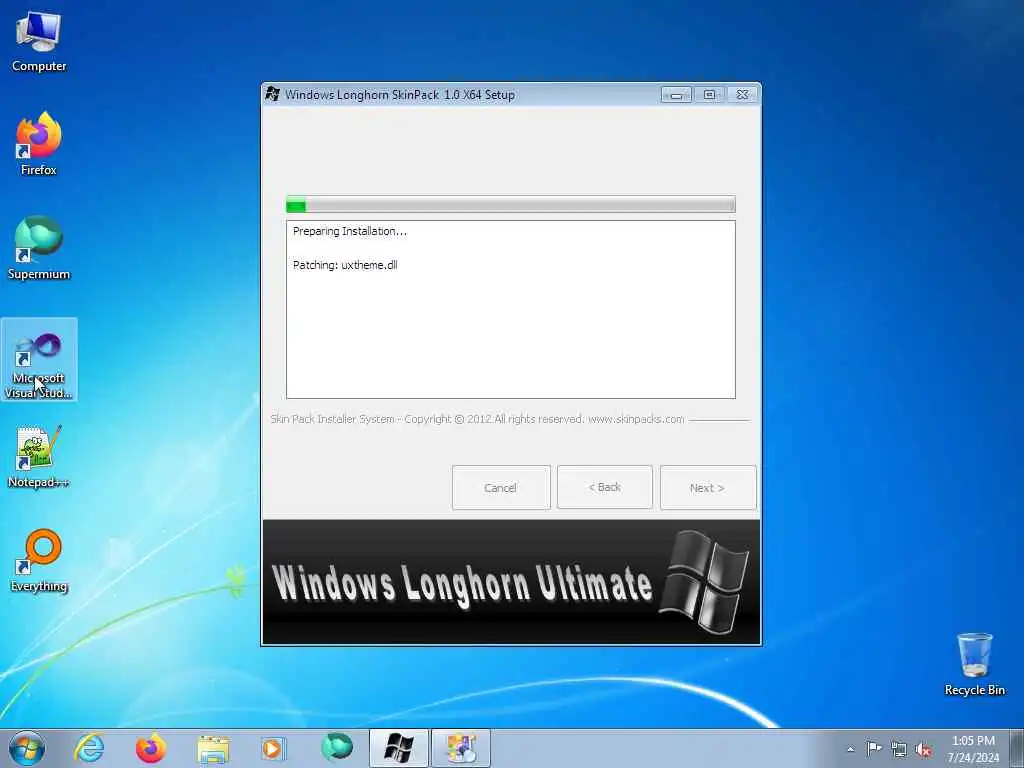Open the Action Center flag icon
Screen dimensions: 1024x768
(874, 749)
